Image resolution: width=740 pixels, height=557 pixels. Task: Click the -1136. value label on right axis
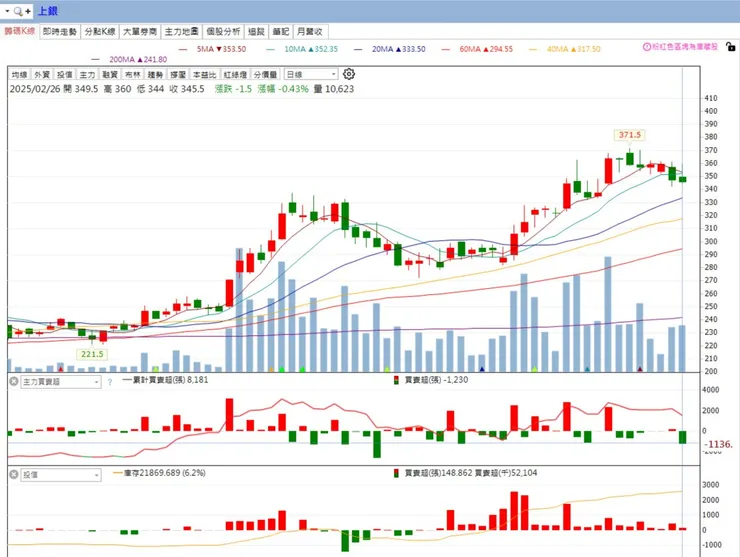coord(718,444)
